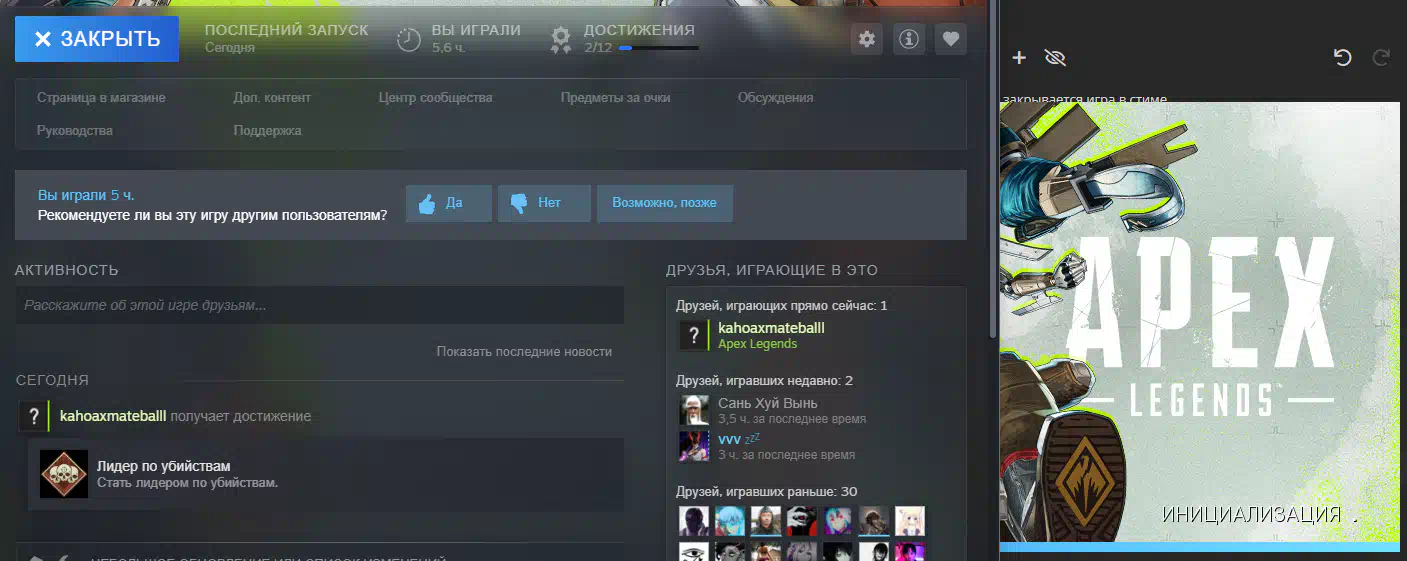
Task: Click the СЕГОДНЯ section header
Action: pyautogui.click(x=52, y=380)
